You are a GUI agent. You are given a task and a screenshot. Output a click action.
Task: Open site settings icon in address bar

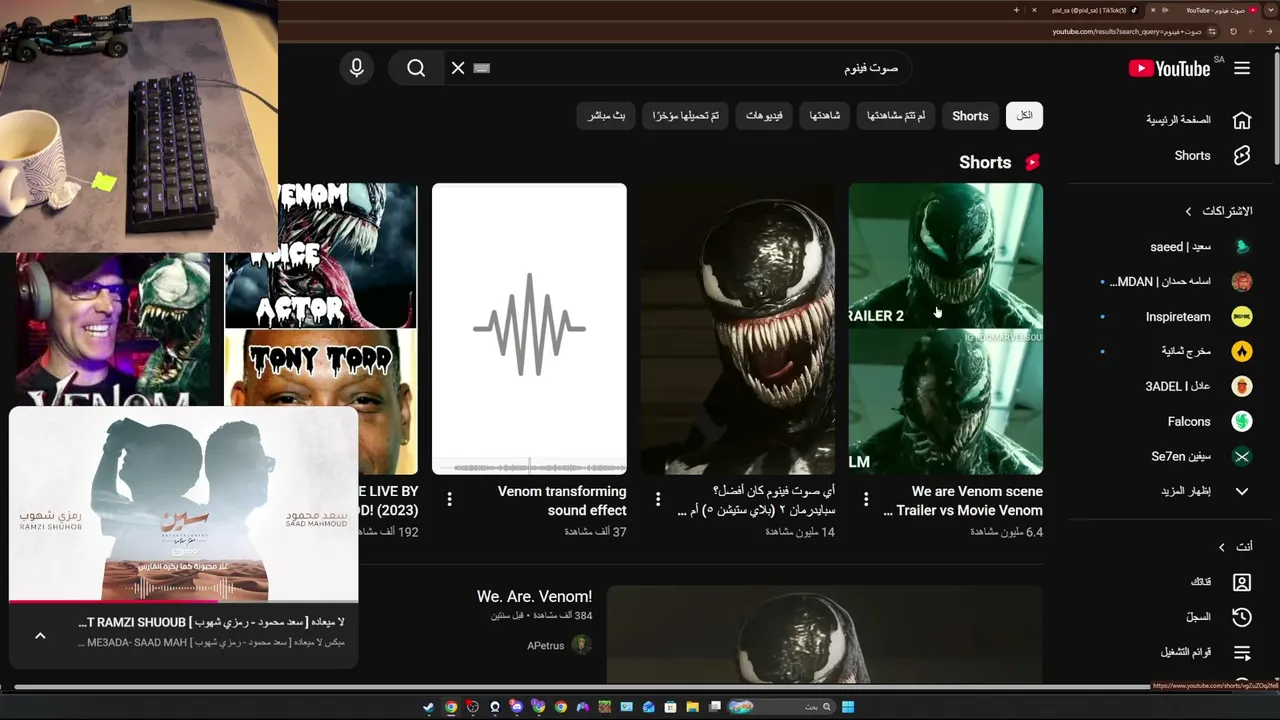1212,31
